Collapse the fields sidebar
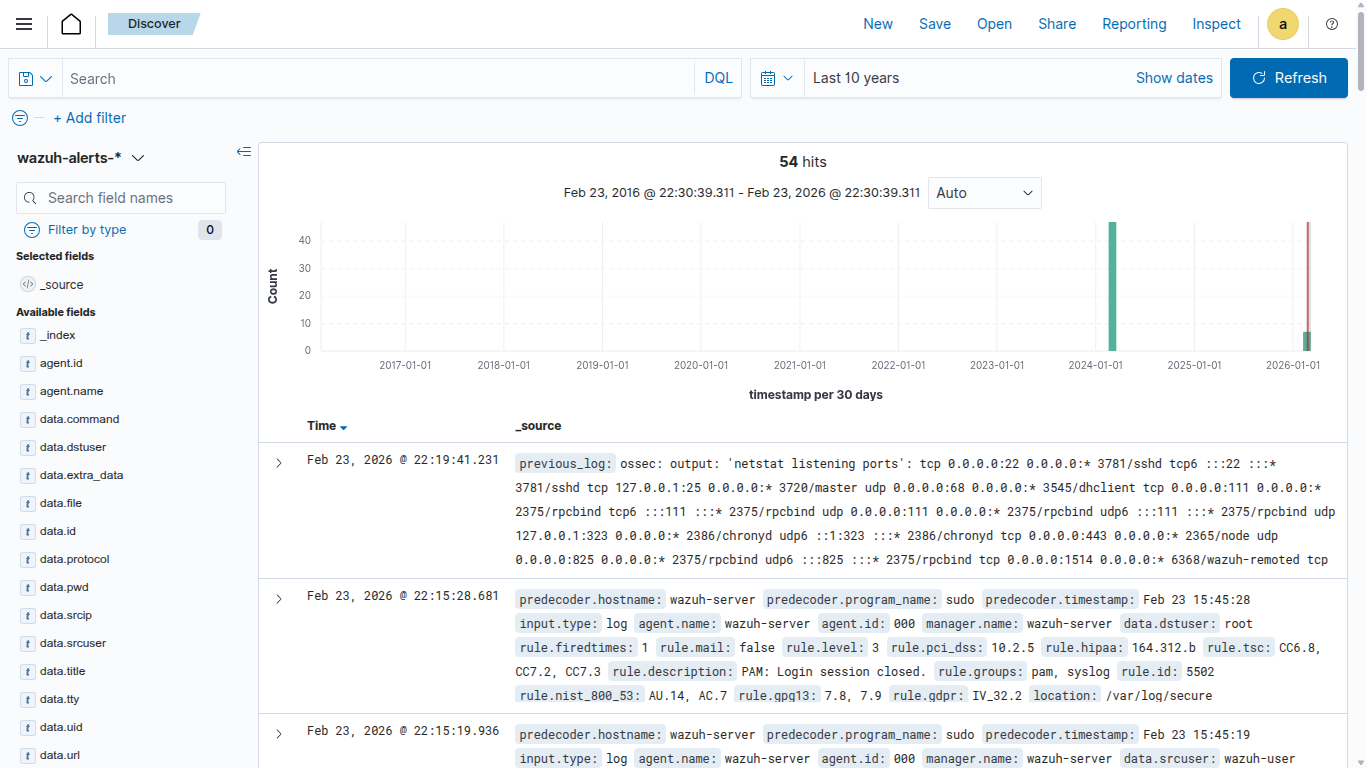 point(243,152)
